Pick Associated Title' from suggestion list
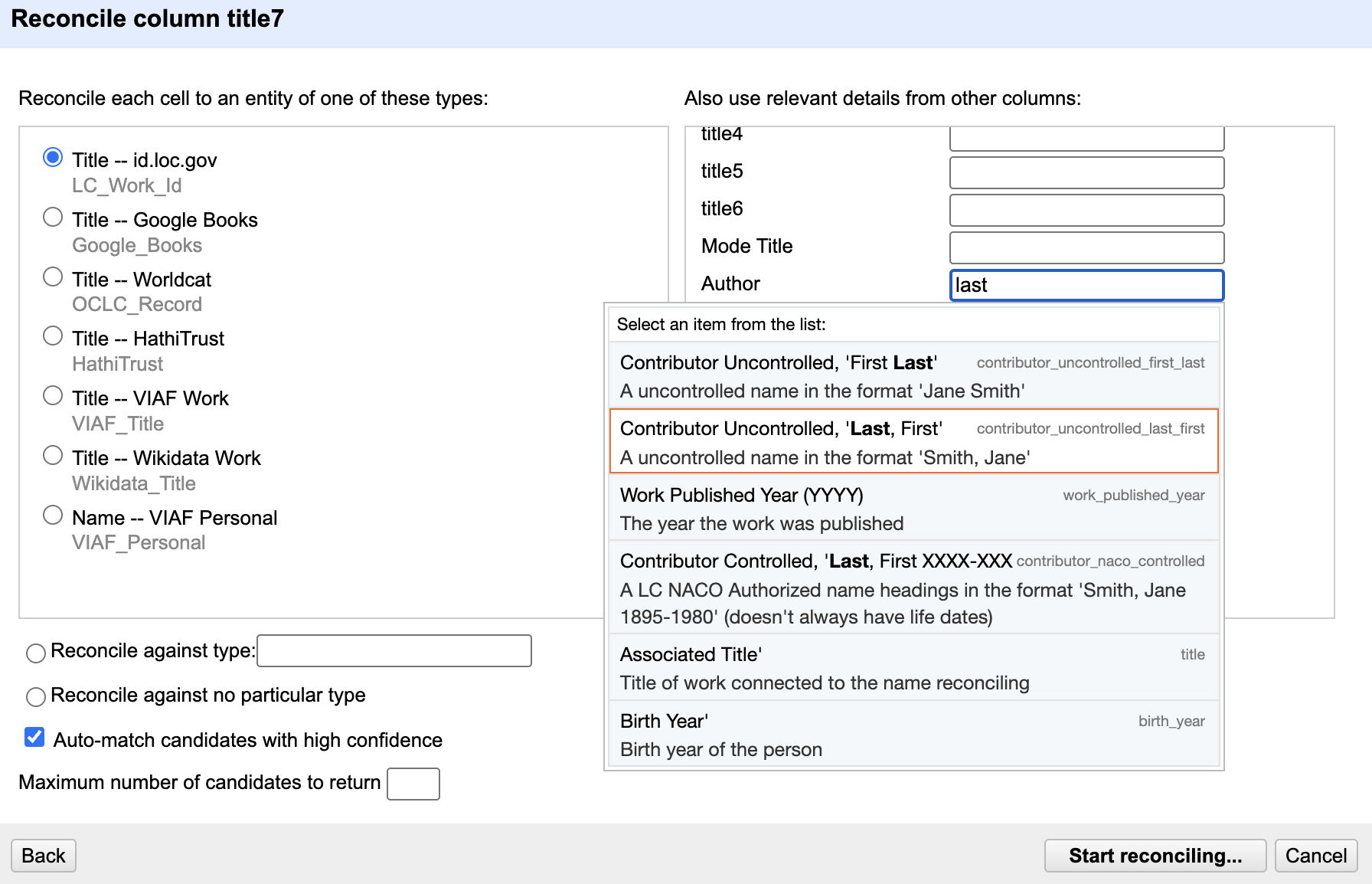 pos(913,668)
